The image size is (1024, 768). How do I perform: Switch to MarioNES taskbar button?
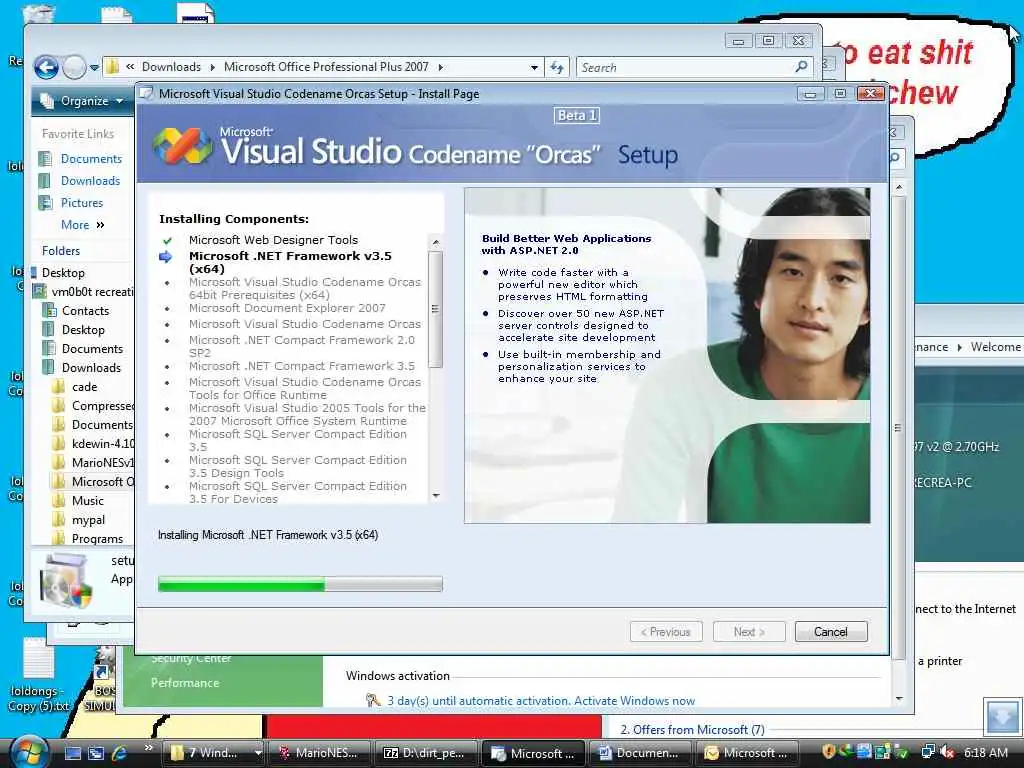click(319, 753)
